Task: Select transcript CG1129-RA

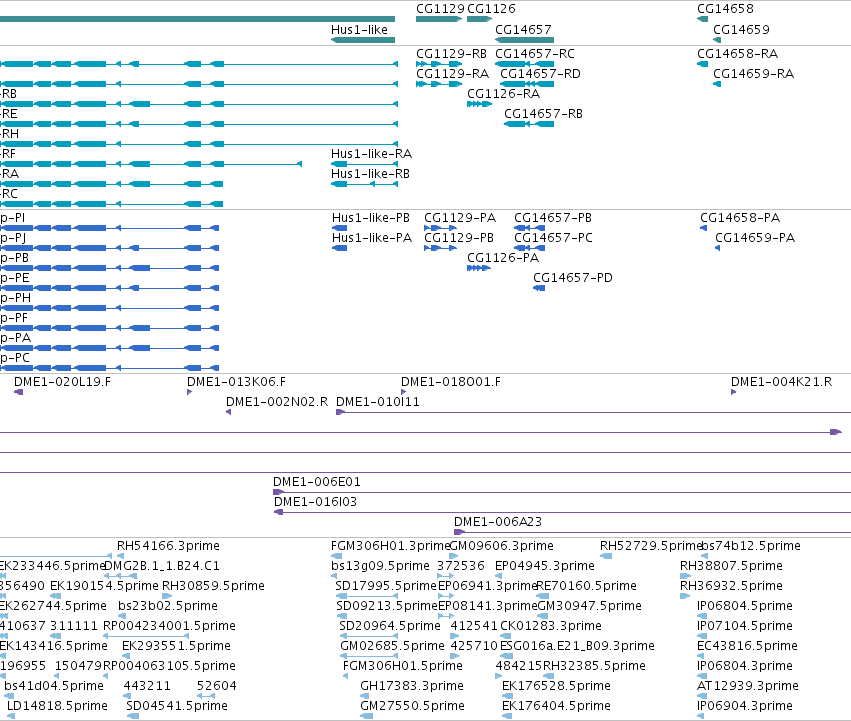Action: [453, 74]
